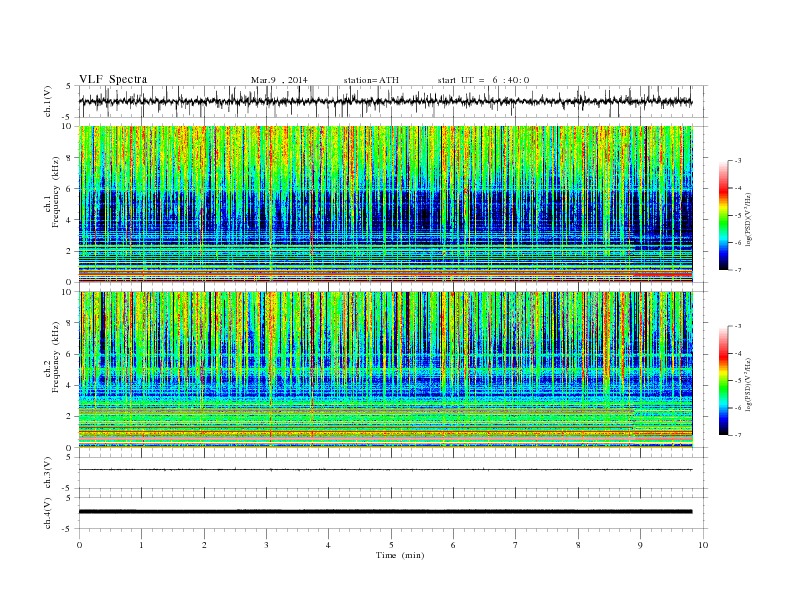Click the "-7" label on ch.1 colorbar

738,270
